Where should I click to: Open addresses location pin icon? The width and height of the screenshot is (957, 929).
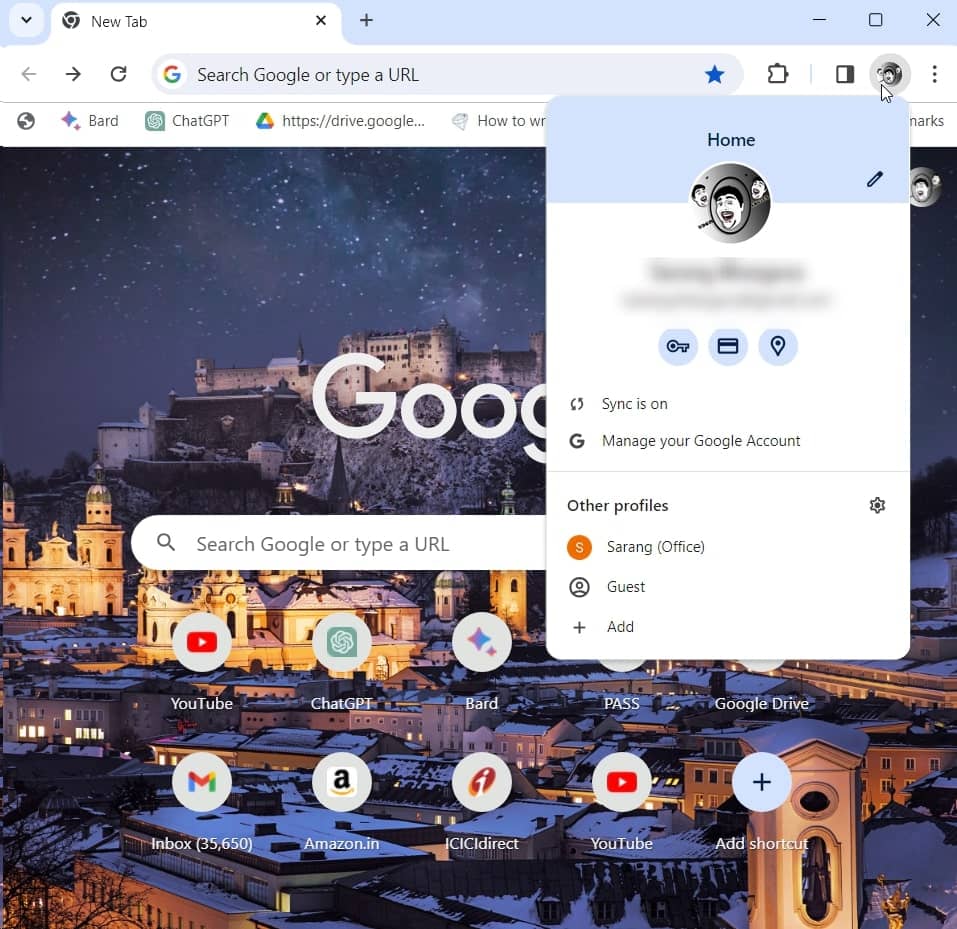[x=778, y=346]
